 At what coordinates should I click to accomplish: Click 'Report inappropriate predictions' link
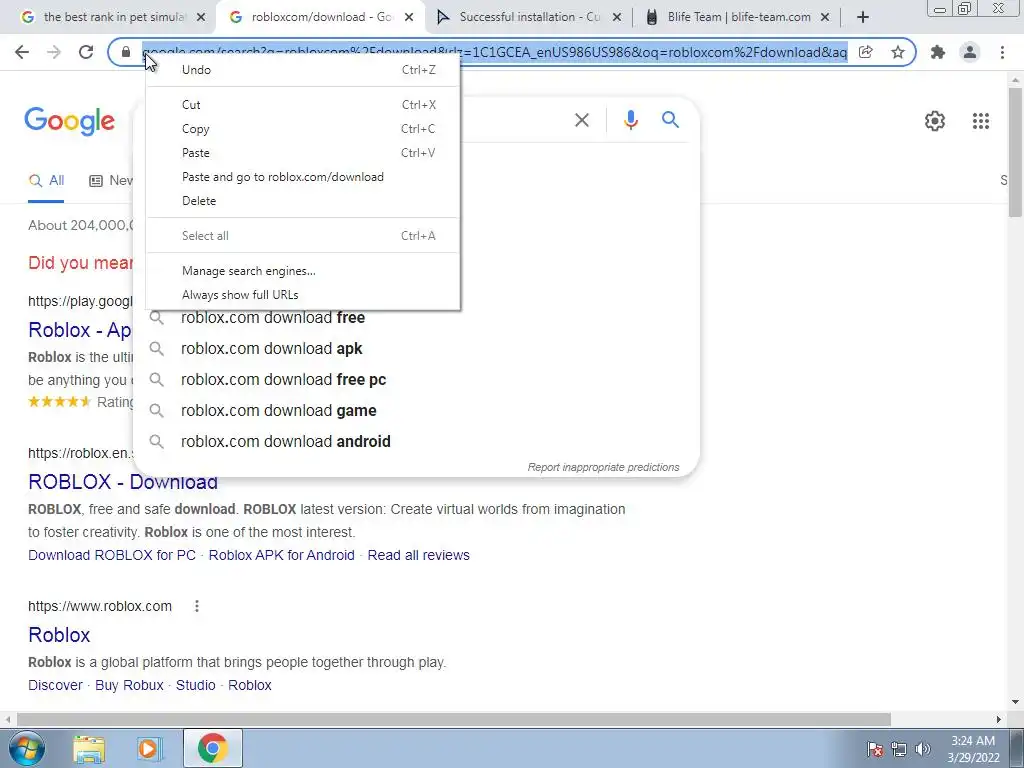(x=603, y=468)
